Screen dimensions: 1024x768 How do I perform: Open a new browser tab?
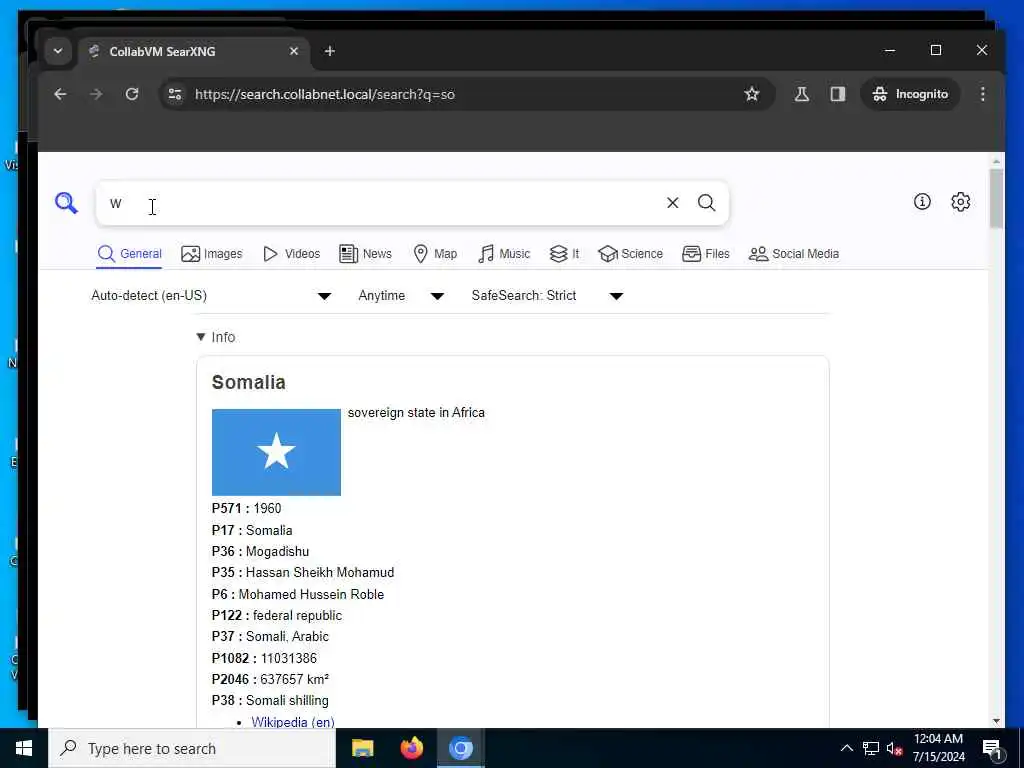pos(330,51)
